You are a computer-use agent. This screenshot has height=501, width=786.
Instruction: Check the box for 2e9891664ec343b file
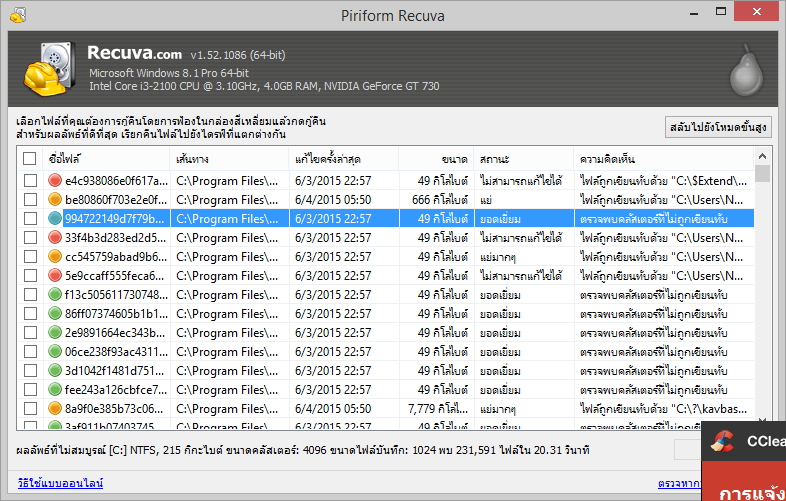(x=30, y=333)
